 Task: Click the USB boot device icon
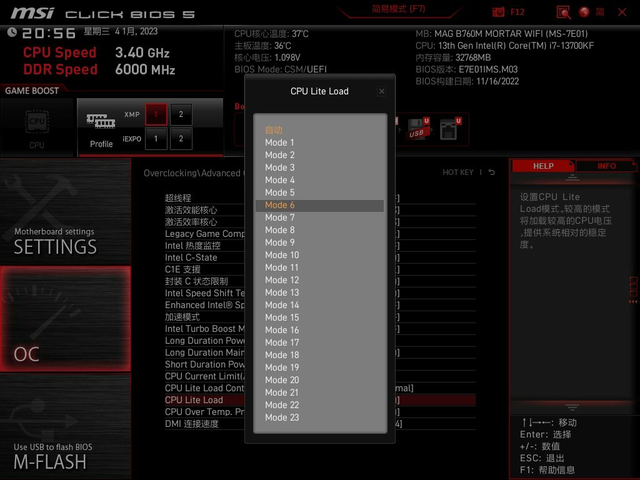click(418, 129)
